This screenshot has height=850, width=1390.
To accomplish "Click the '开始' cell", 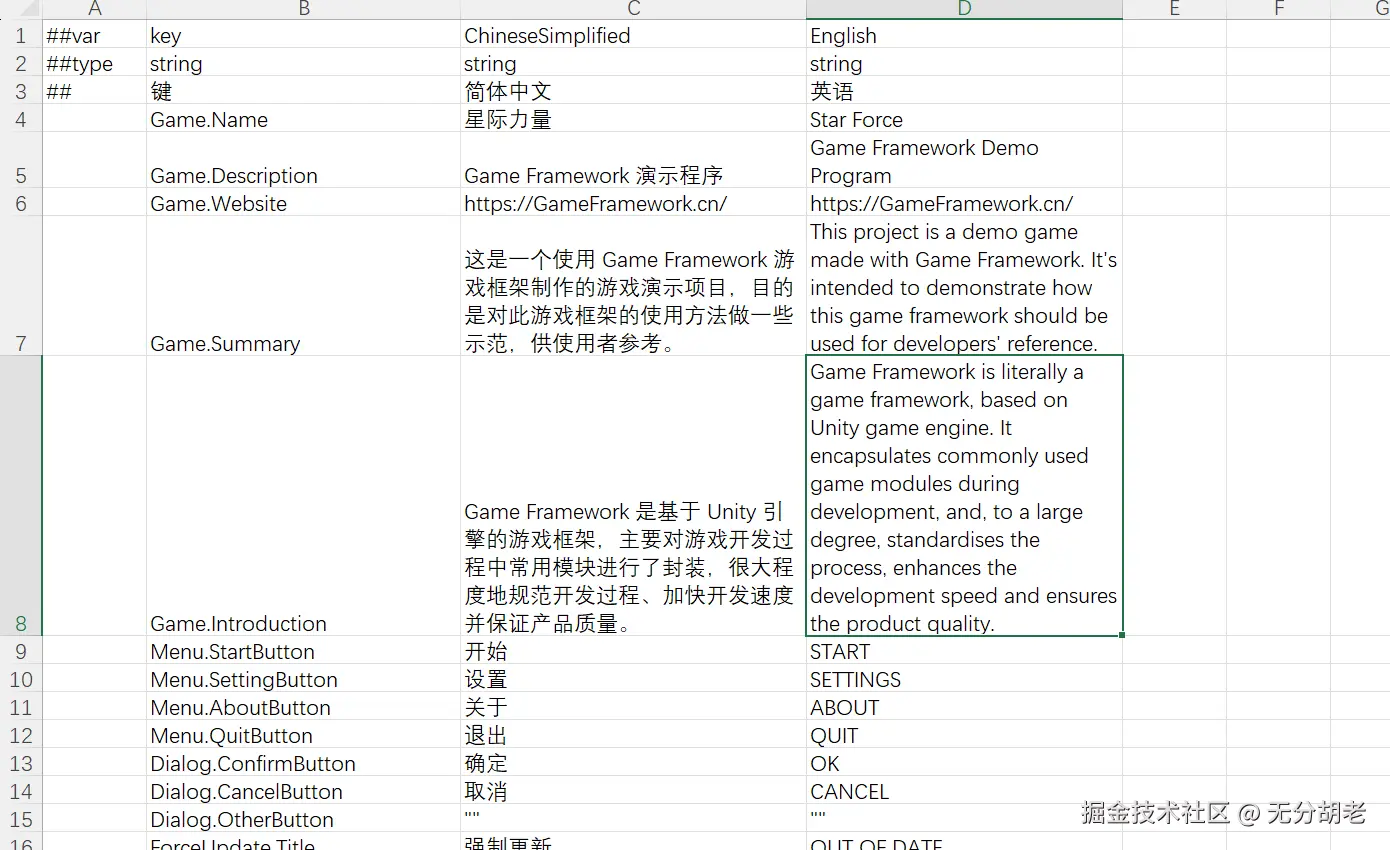I will pyautogui.click(x=633, y=651).
